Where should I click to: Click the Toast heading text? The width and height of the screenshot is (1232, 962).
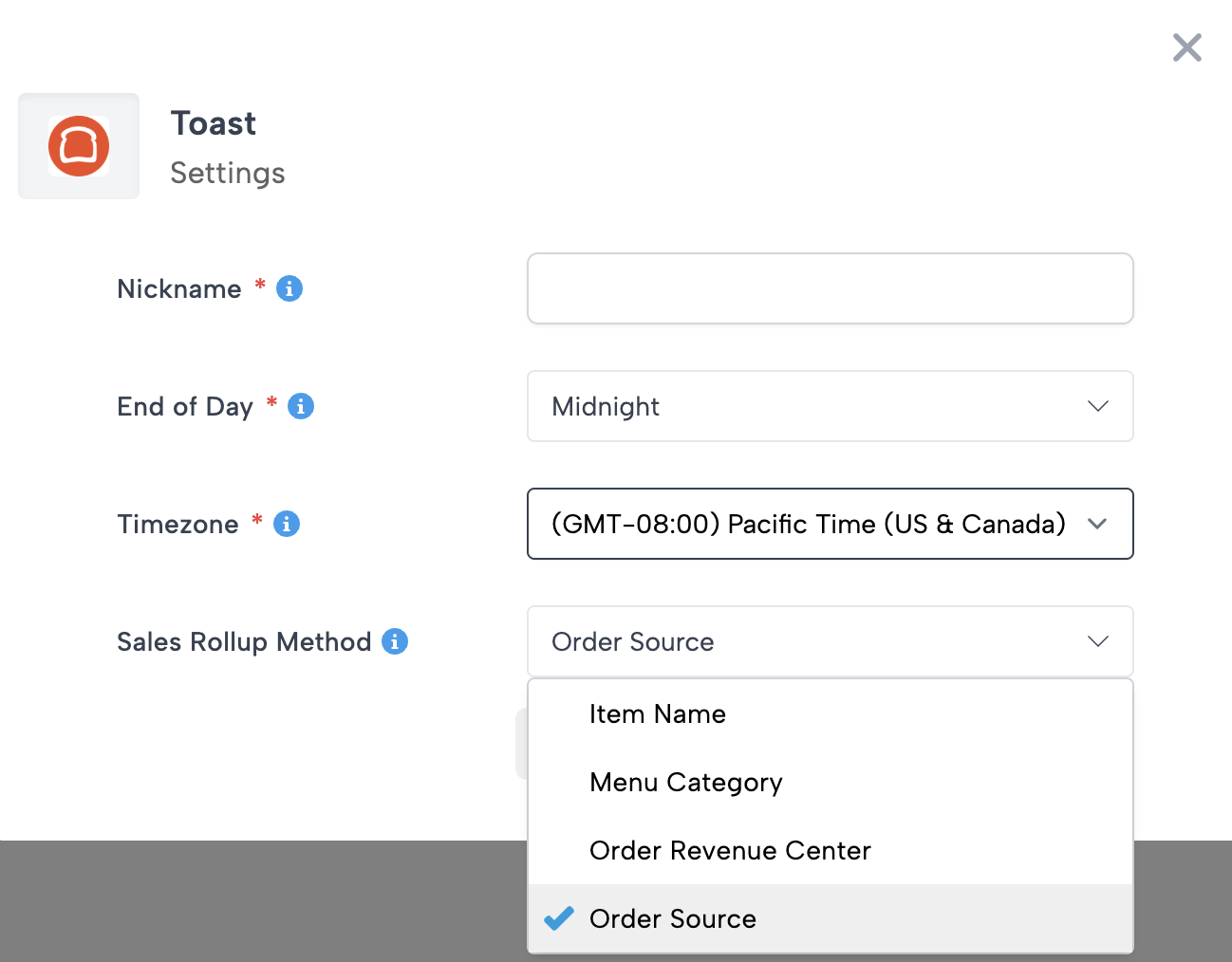click(214, 123)
